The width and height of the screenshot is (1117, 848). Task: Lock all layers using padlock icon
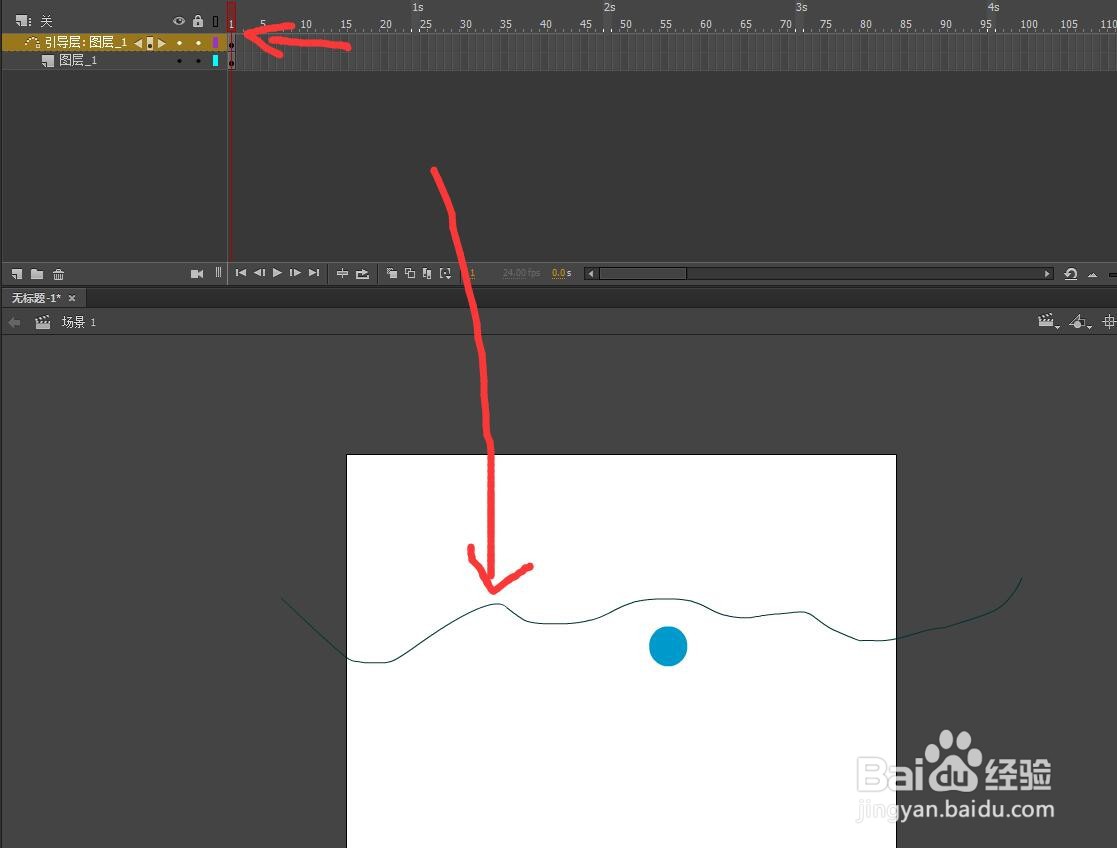click(x=198, y=20)
